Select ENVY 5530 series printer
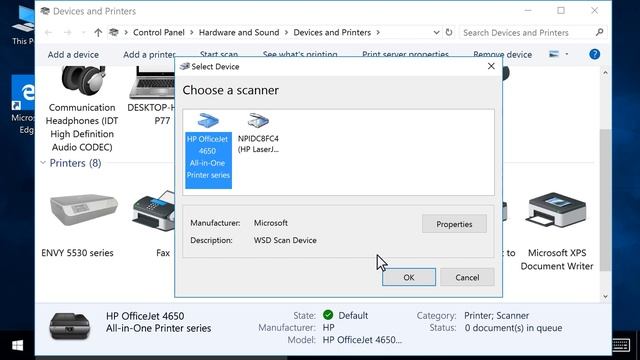This screenshot has width=640, height=360. click(x=78, y=224)
